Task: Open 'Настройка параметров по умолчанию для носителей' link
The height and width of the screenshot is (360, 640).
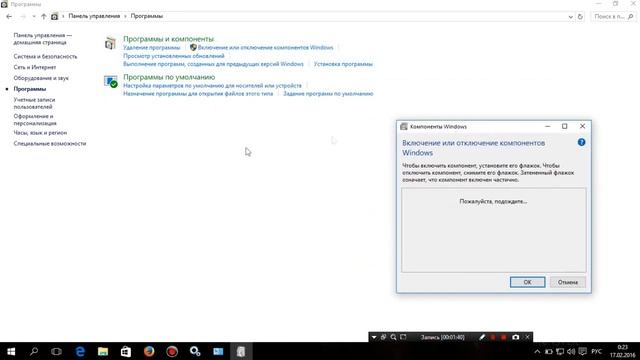Action: (212, 86)
